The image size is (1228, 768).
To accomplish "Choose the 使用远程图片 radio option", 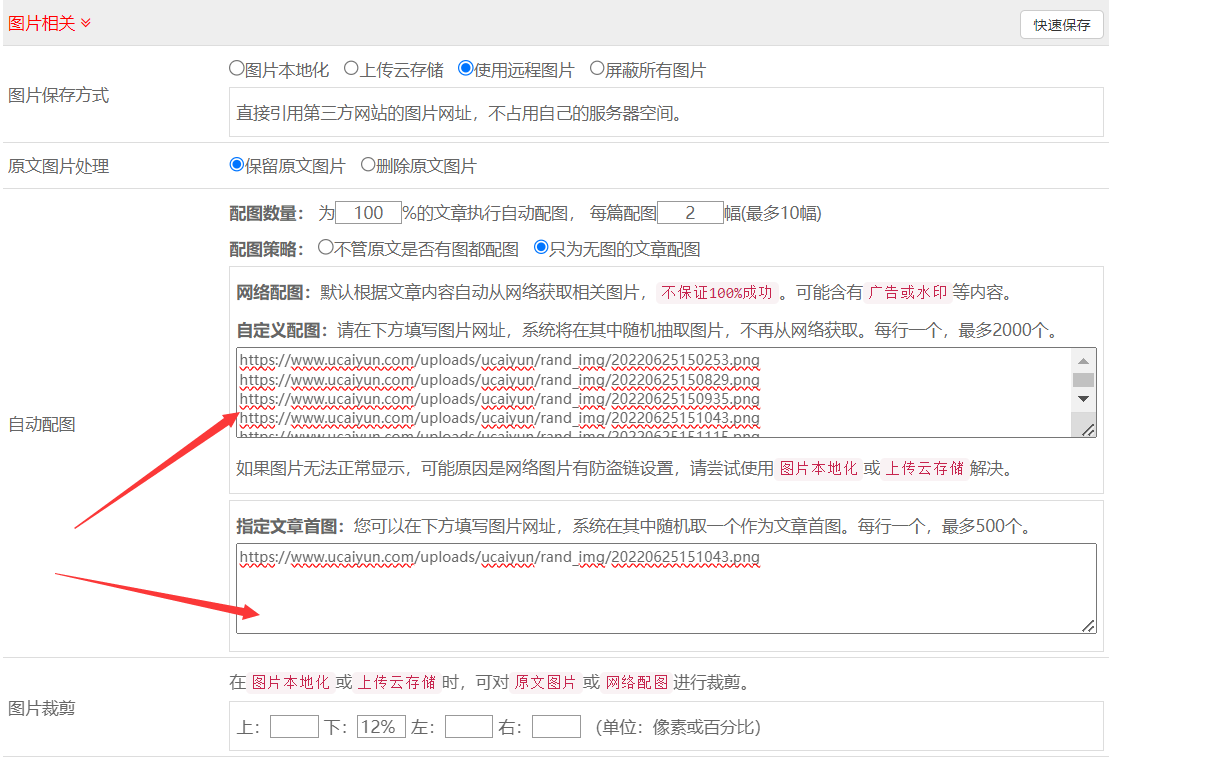I will 465,69.
